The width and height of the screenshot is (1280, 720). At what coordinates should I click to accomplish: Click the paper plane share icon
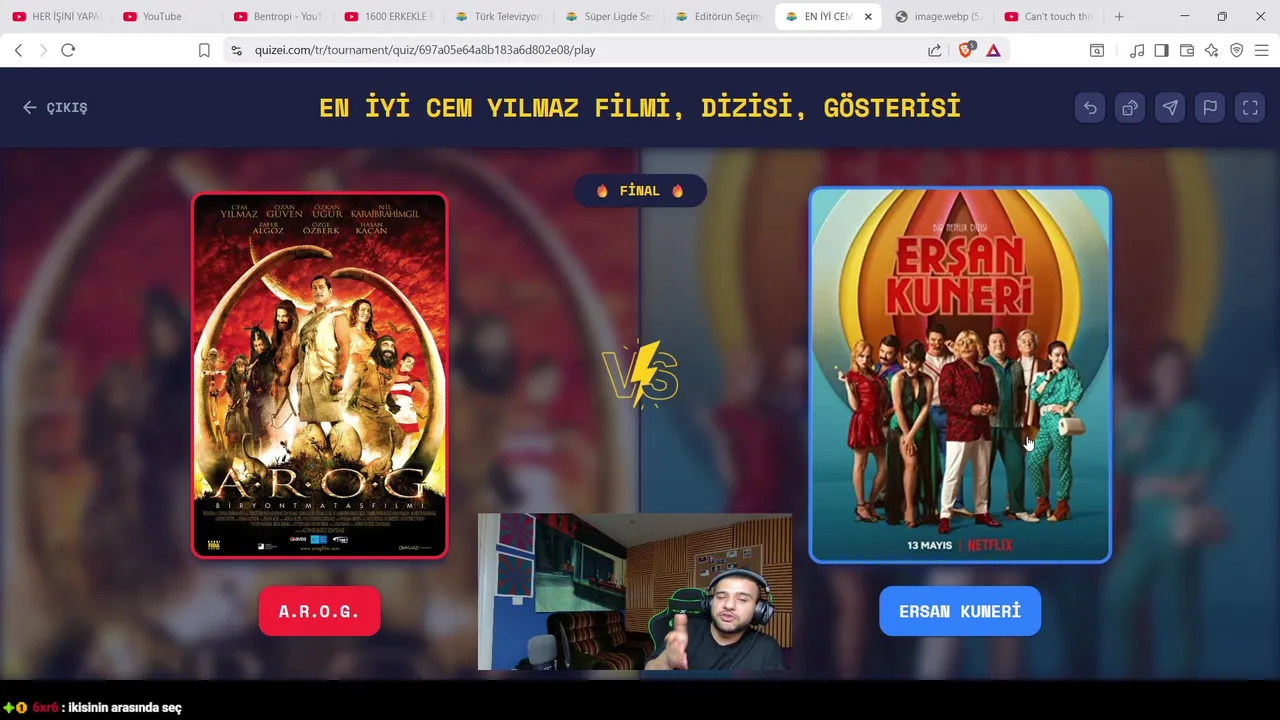click(1170, 108)
